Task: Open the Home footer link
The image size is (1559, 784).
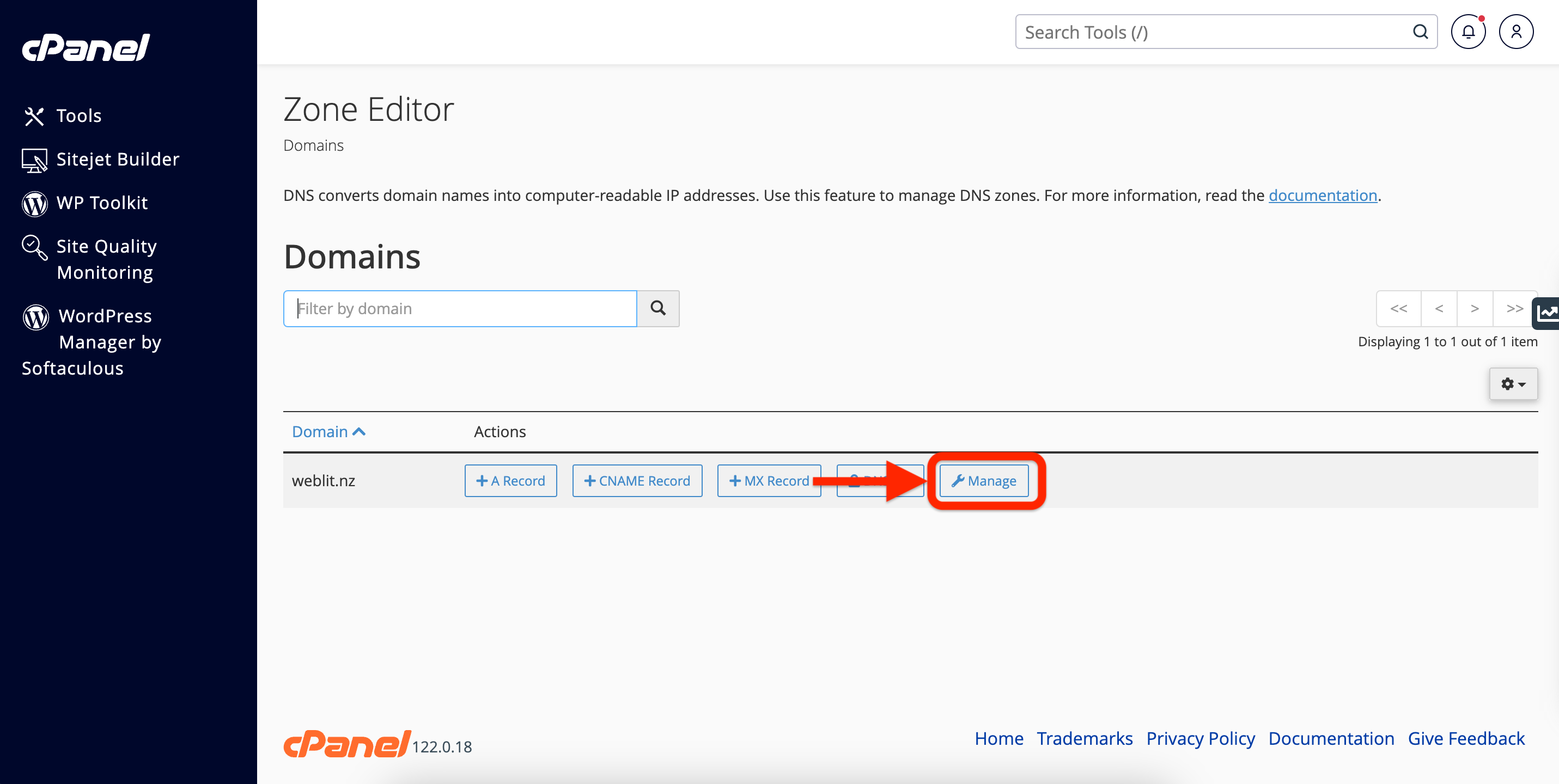Action: 998,738
